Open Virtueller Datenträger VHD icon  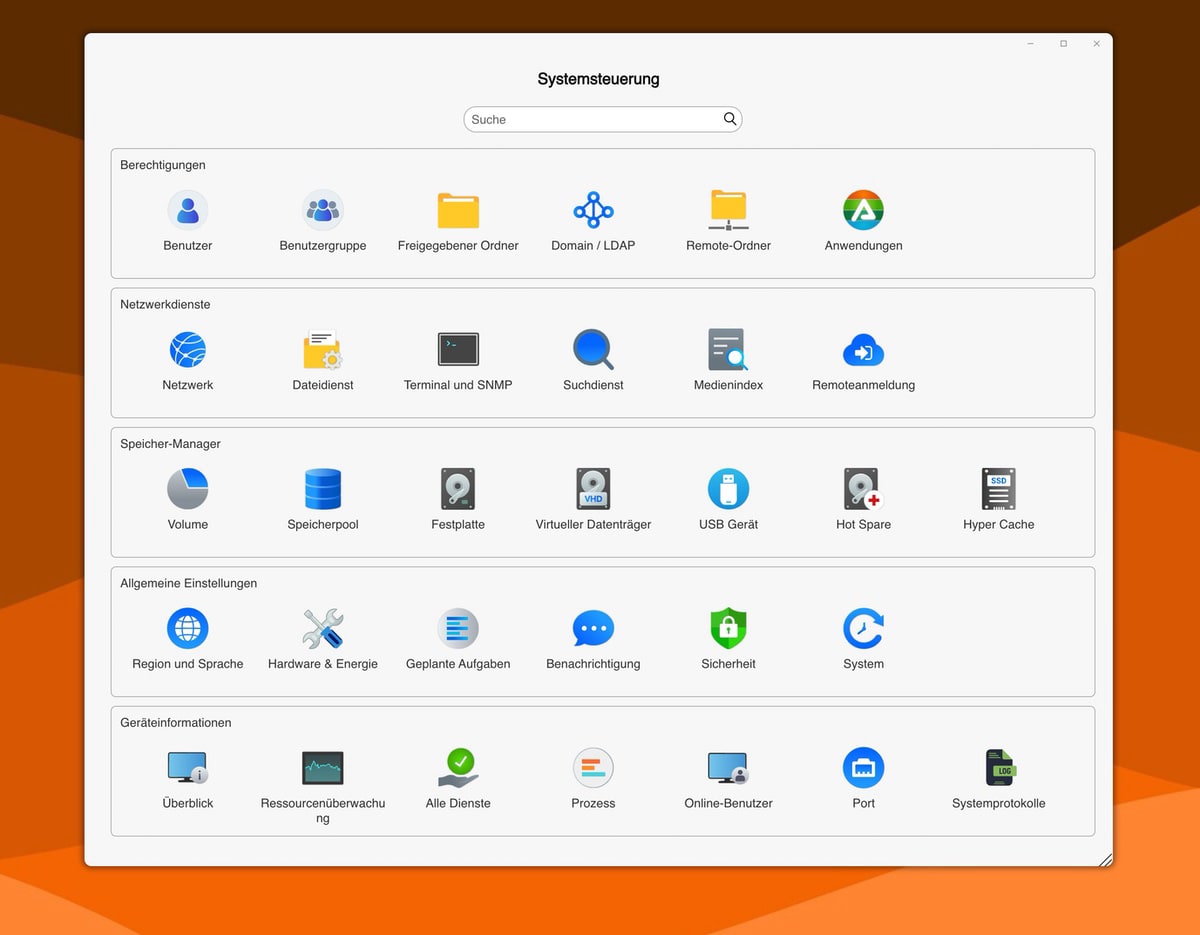pyautogui.click(x=593, y=489)
